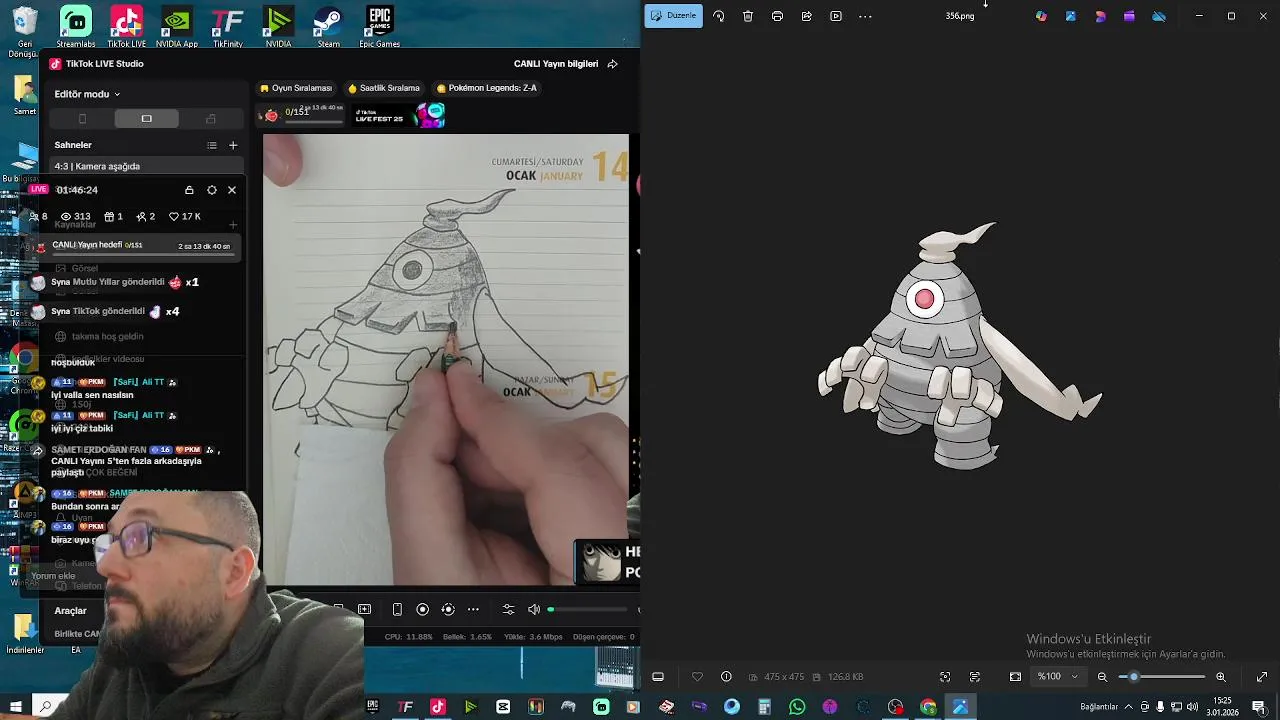Screen dimensions: 1280x720
Task: Open the live overlay settings gear icon
Action: pos(211,190)
